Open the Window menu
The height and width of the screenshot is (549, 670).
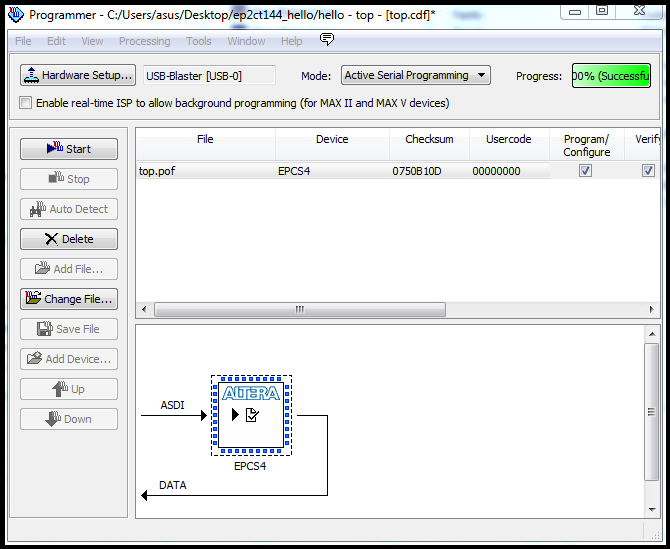click(x=246, y=41)
